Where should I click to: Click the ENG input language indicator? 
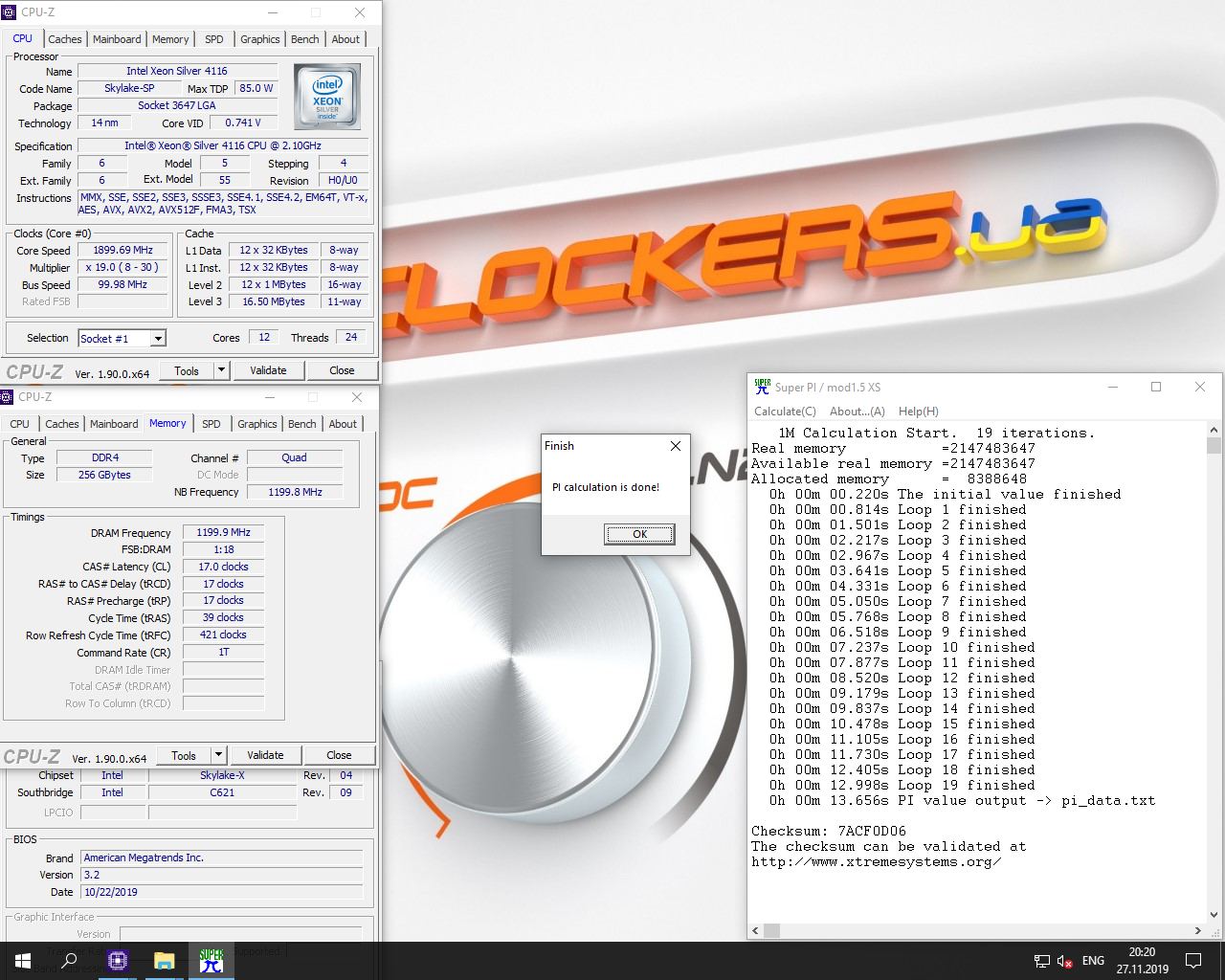pyautogui.click(x=1093, y=961)
